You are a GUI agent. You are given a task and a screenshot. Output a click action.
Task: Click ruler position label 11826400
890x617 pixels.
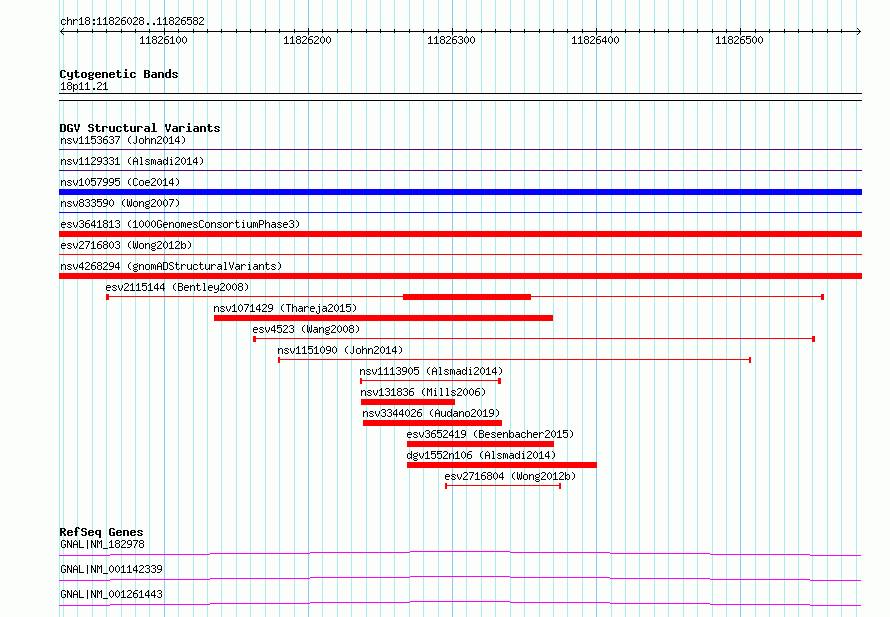[595, 40]
